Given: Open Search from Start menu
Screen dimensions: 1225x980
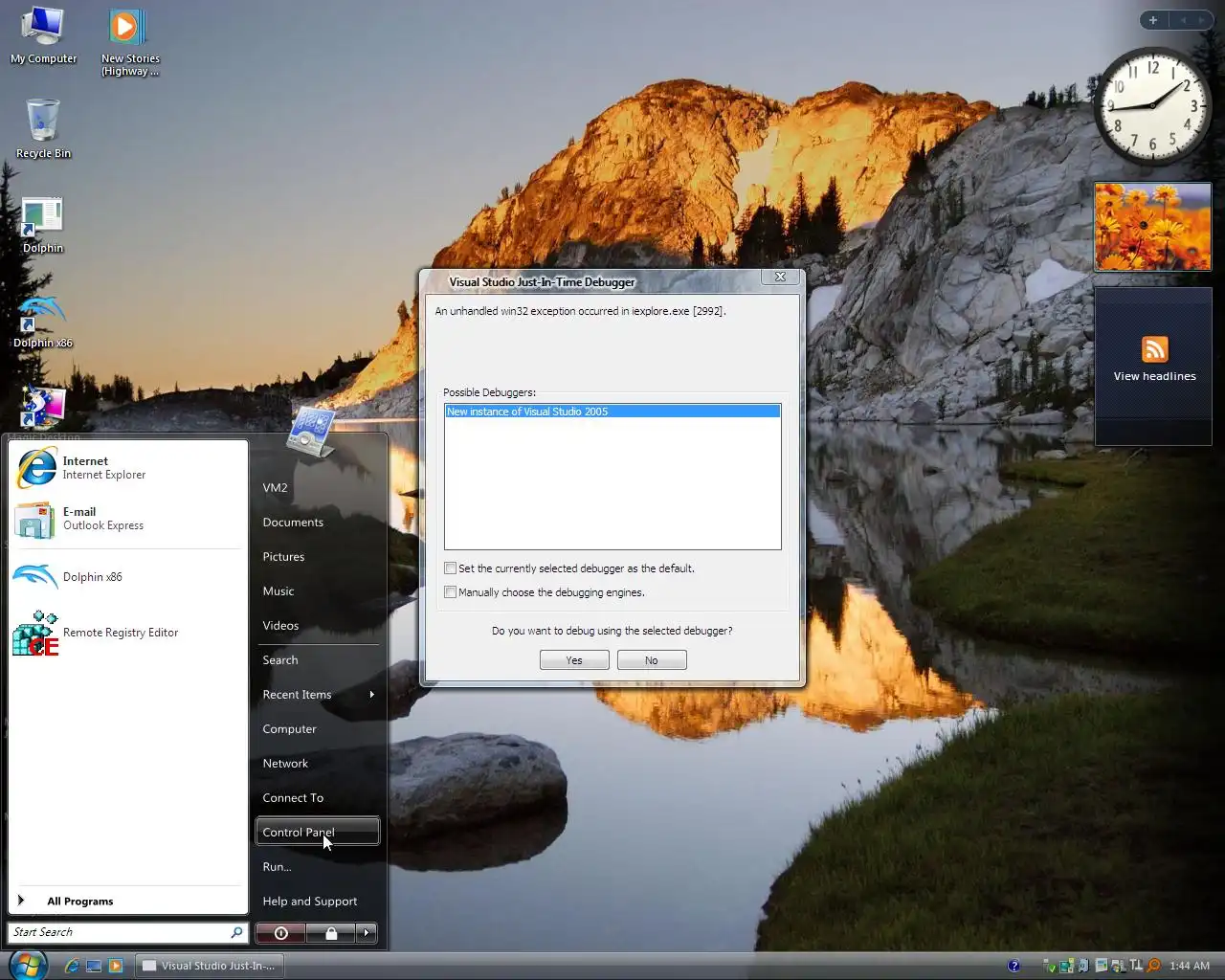Looking at the screenshot, I should (x=318, y=660).
